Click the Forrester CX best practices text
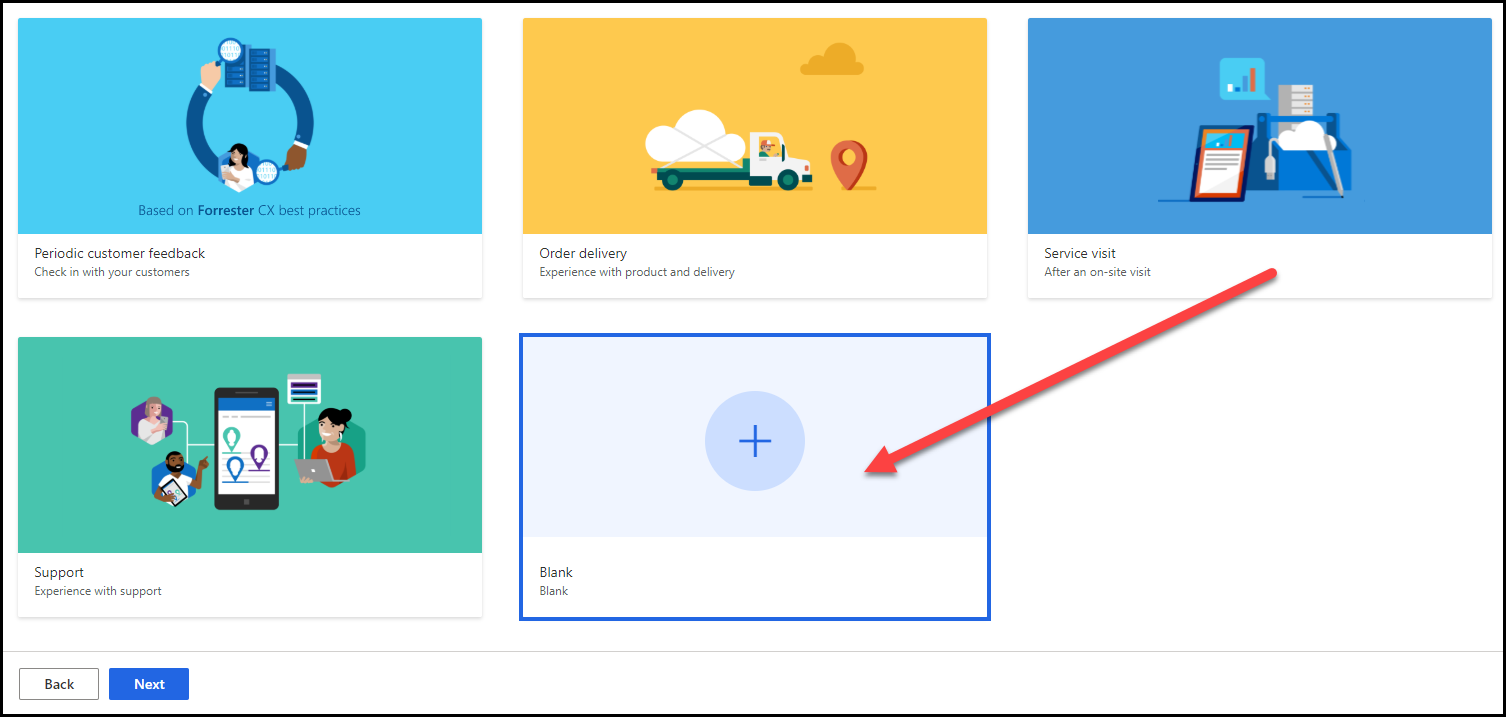1506x717 pixels. coord(249,210)
